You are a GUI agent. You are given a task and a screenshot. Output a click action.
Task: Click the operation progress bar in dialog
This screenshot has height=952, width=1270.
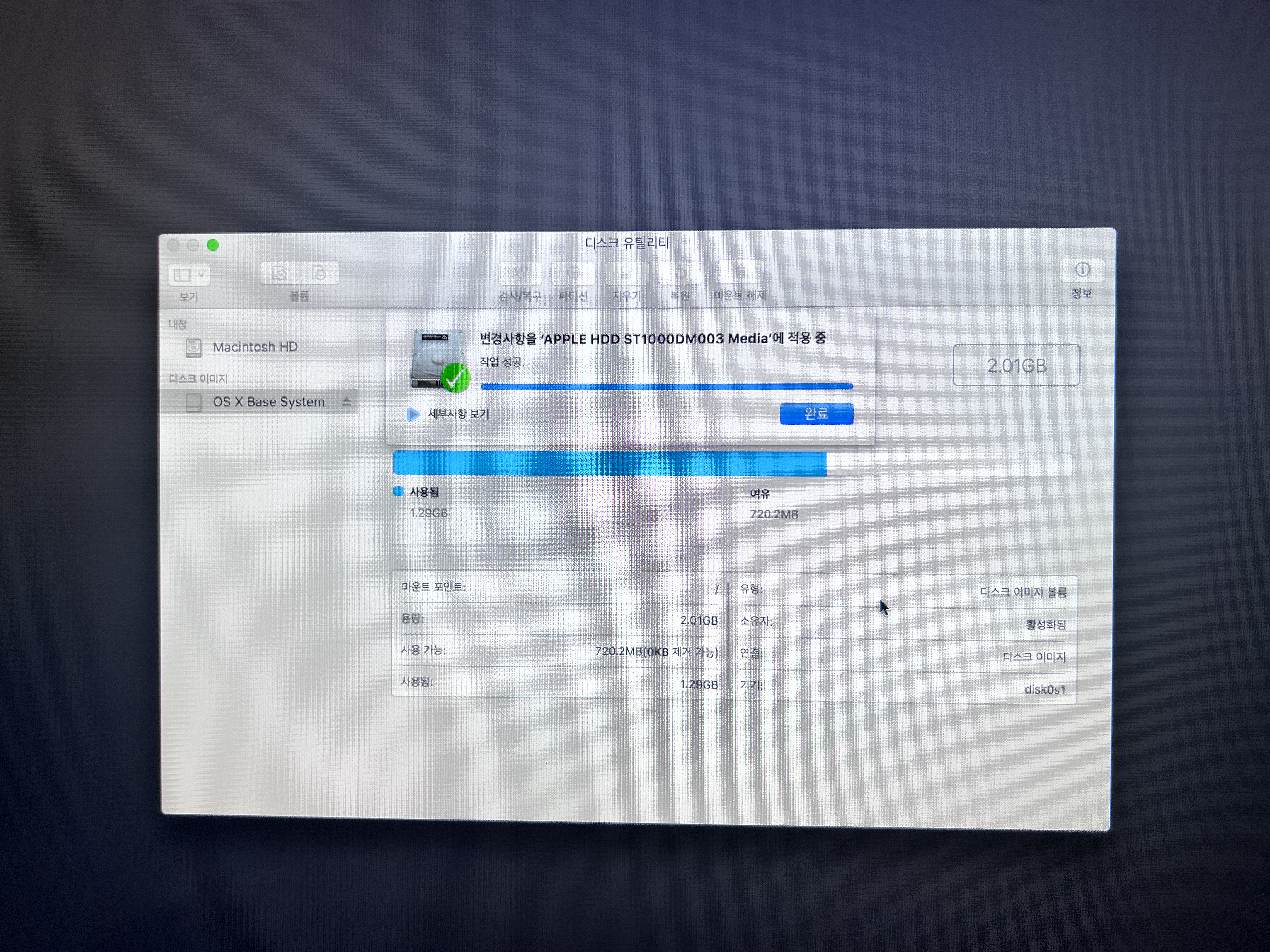(x=666, y=387)
